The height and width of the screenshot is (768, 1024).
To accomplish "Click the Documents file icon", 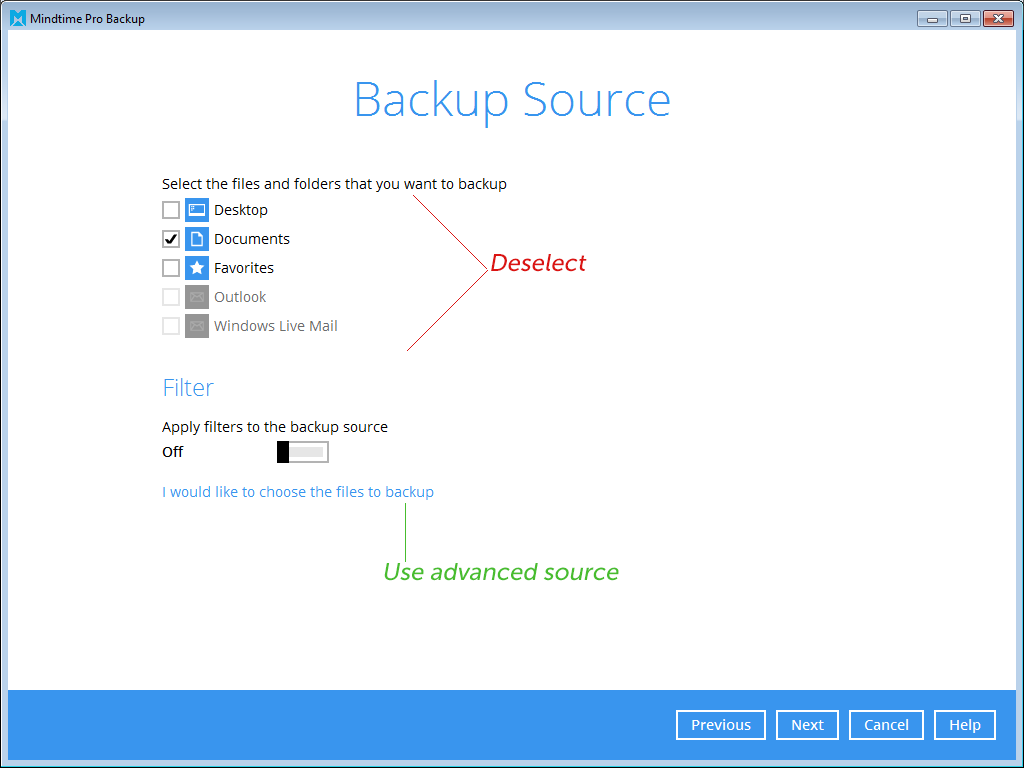I will [x=197, y=239].
